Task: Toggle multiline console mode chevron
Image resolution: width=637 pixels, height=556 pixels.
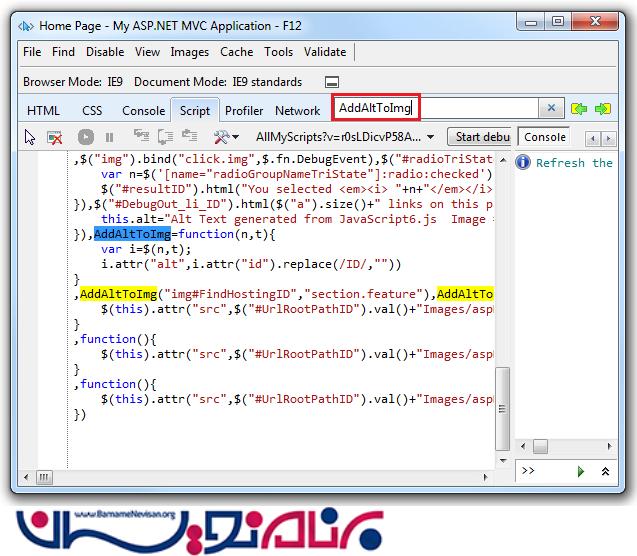Action: (x=604, y=470)
